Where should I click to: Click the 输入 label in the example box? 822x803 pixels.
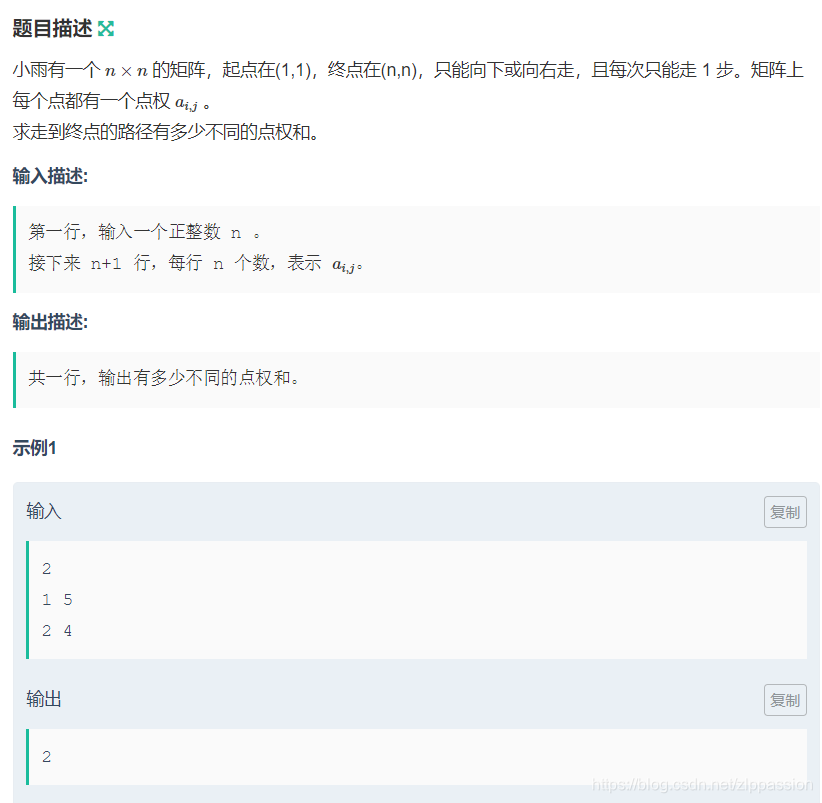[x=44, y=511]
